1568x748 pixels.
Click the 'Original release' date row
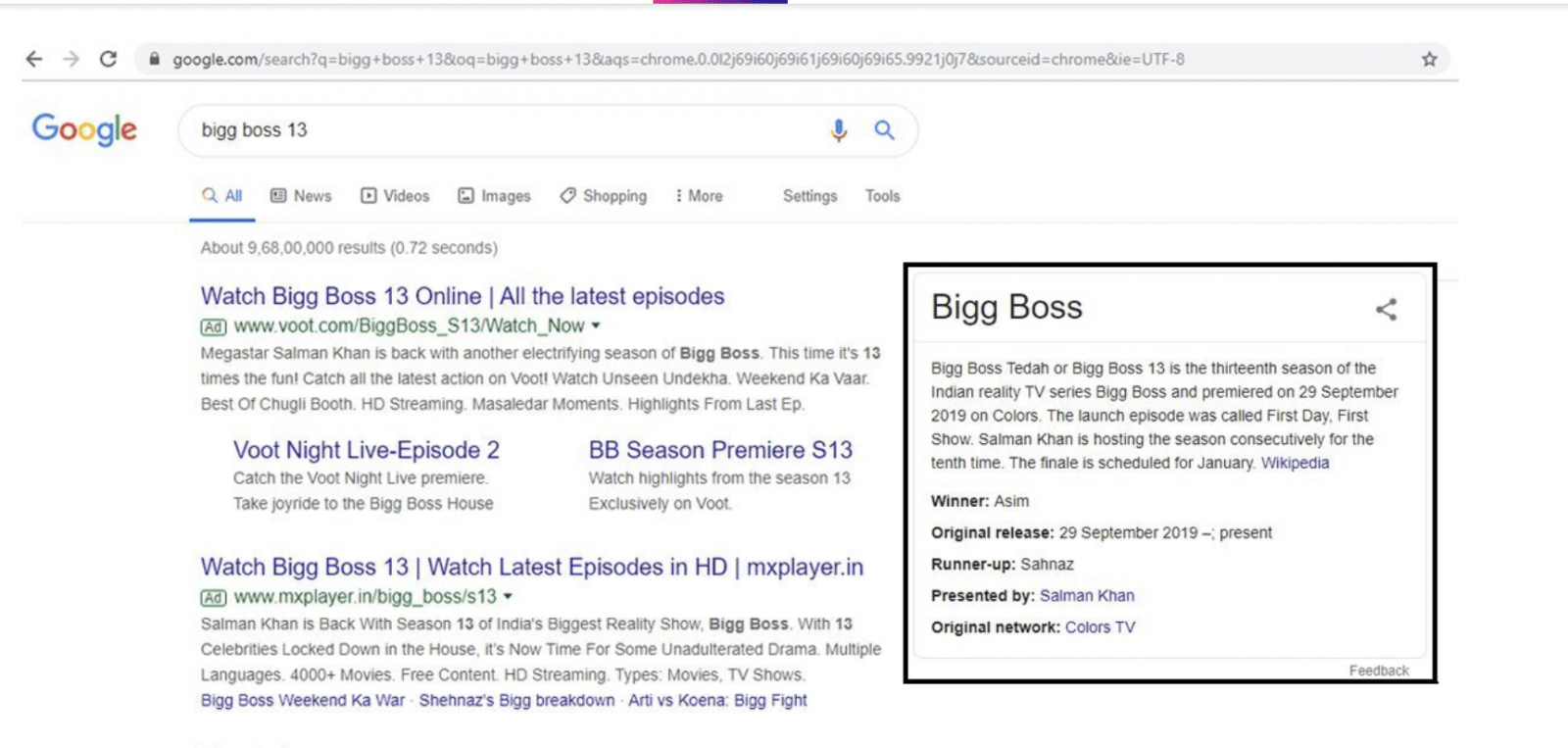[x=1102, y=532]
